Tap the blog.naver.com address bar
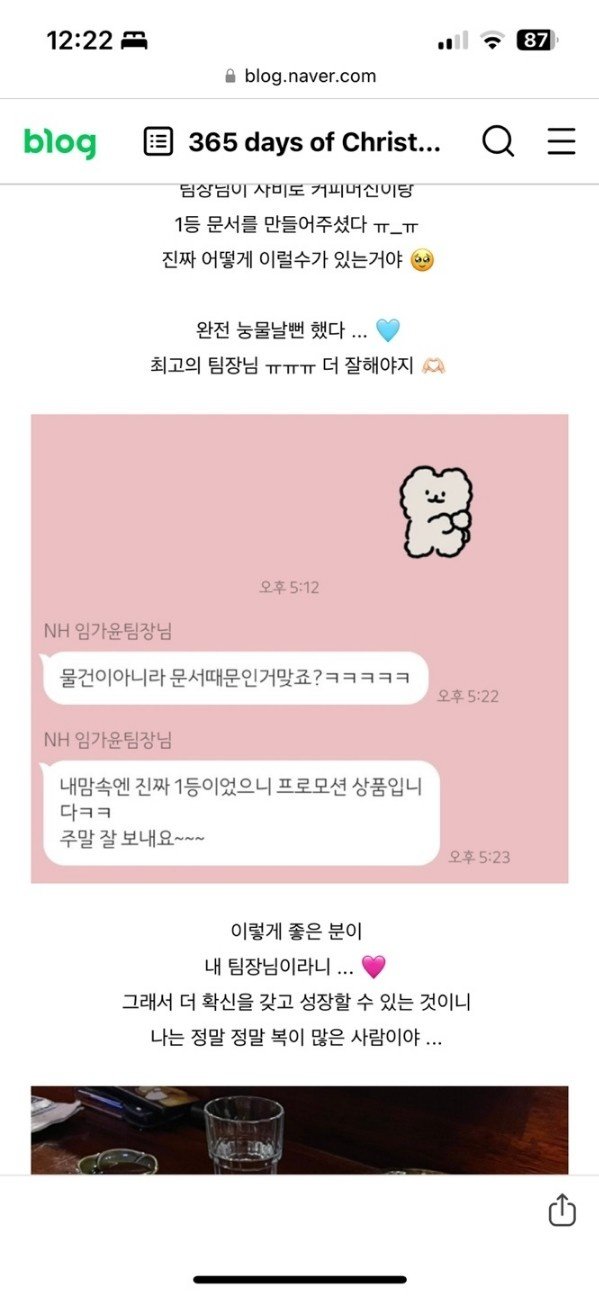599x1296 pixels. click(x=300, y=76)
